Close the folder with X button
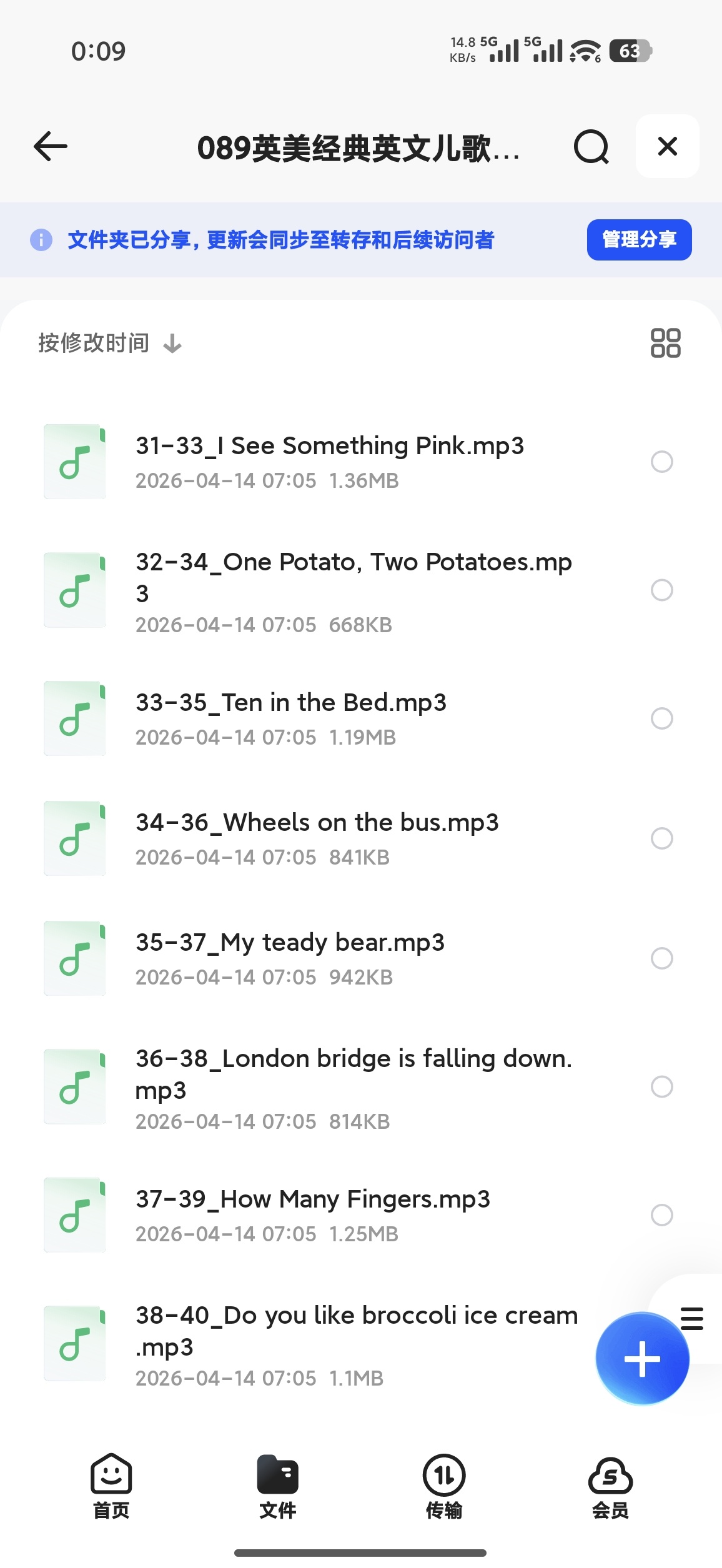The image size is (722, 1568). coord(668,147)
